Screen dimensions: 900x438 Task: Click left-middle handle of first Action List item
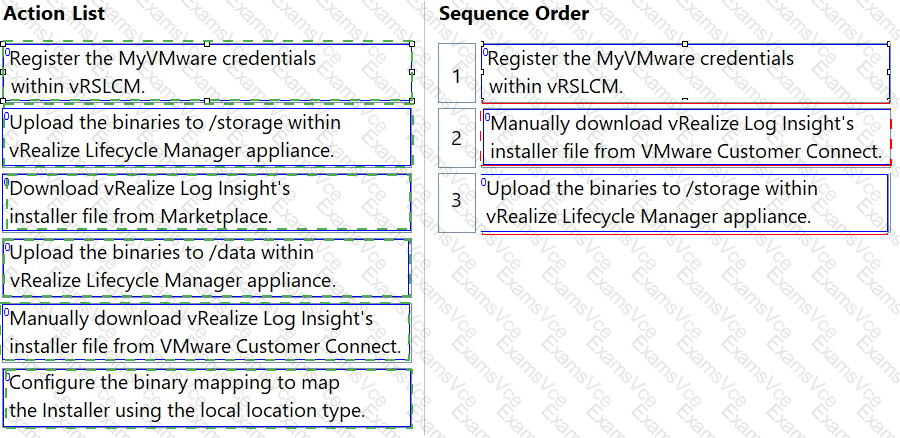(x=3, y=72)
